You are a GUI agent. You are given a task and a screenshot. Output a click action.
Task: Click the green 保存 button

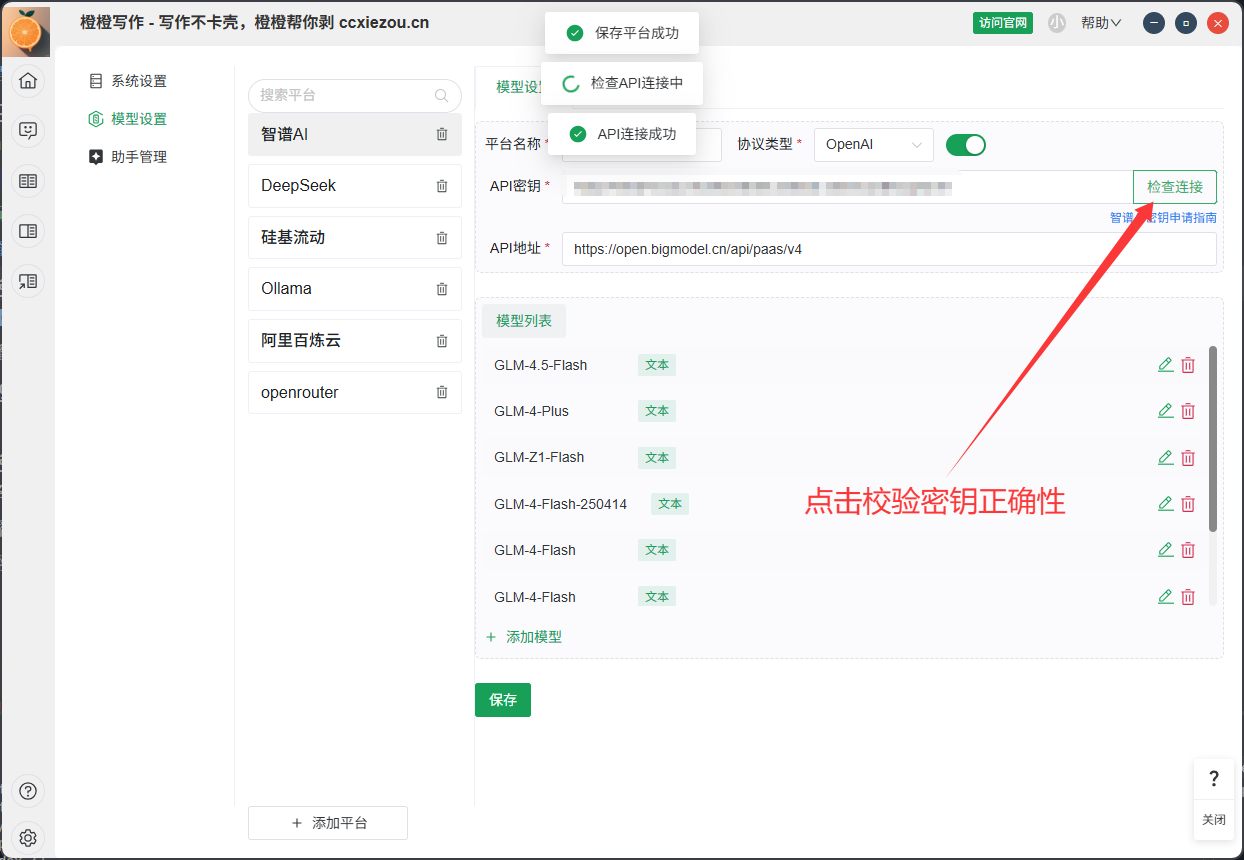coord(503,700)
